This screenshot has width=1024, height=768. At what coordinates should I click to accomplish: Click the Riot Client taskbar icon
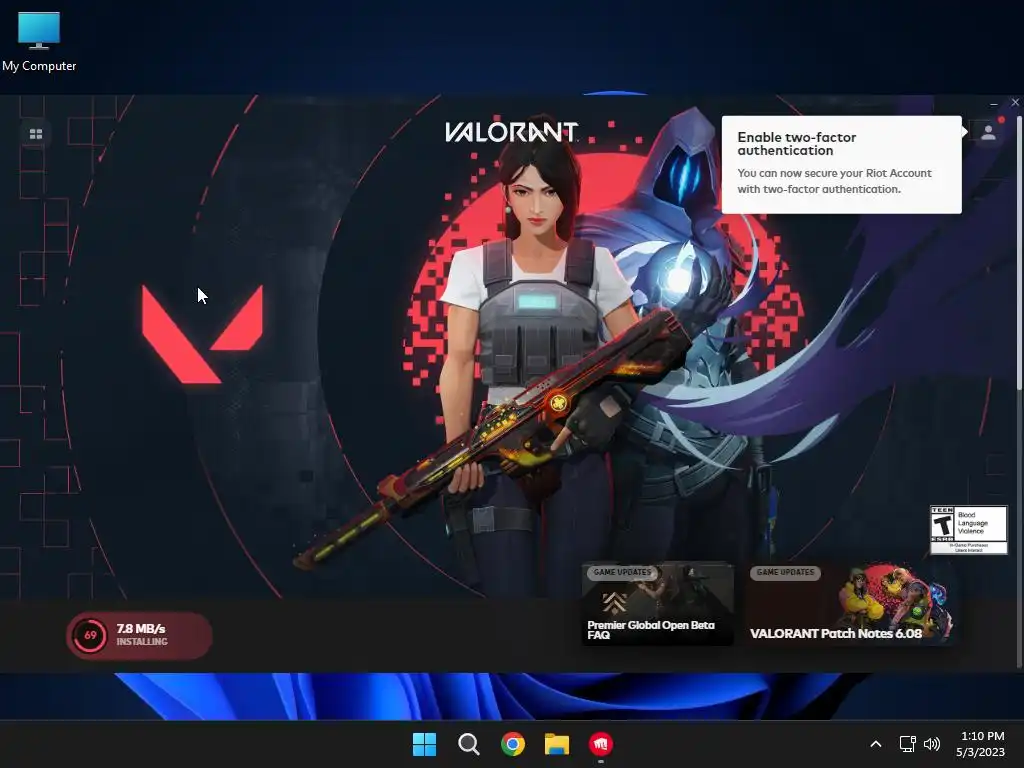pos(601,744)
